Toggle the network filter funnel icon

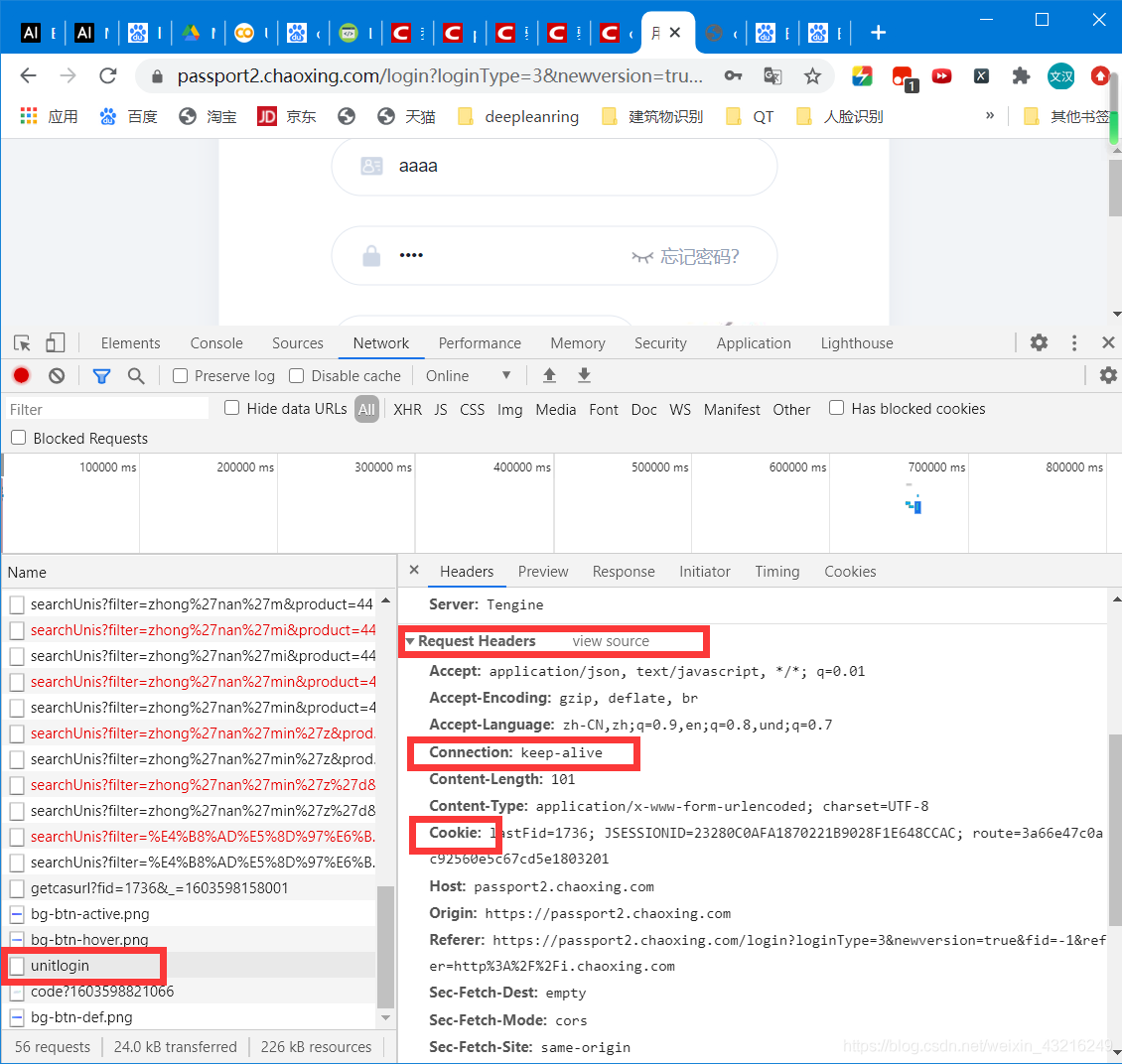[101, 375]
